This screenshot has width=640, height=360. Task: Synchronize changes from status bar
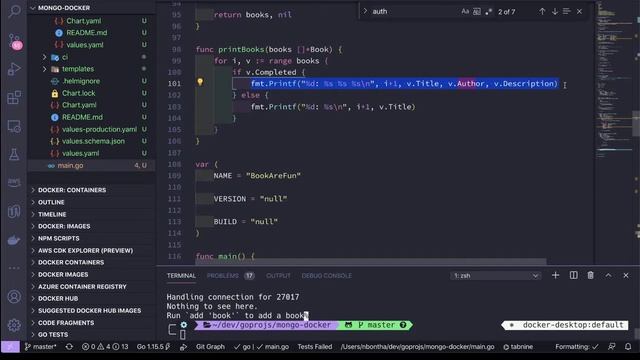pyautogui.click(x=69, y=347)
